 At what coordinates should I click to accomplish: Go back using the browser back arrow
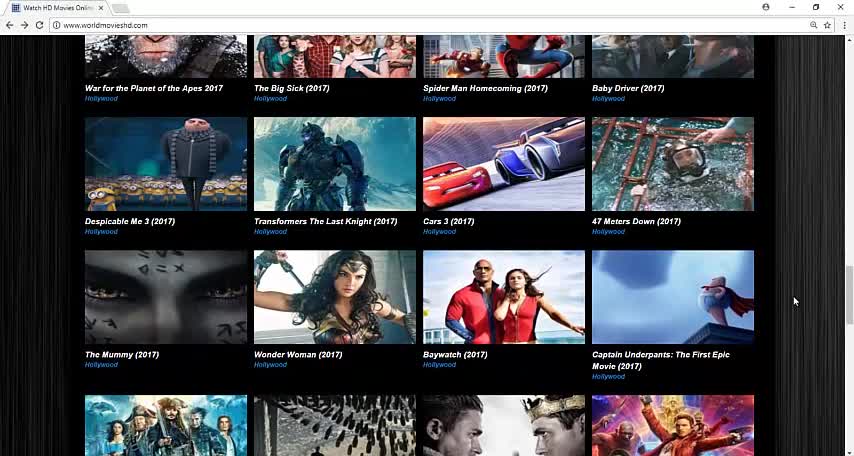tap(9, 25)
